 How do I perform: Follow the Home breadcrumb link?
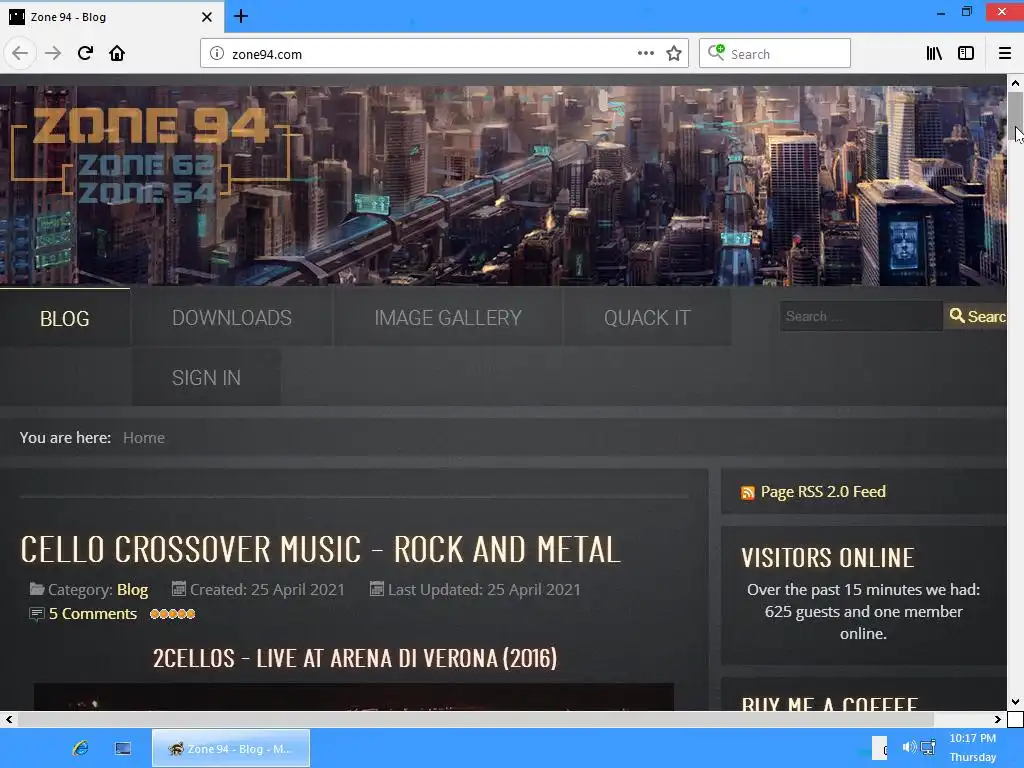click(x=144, y=438)
